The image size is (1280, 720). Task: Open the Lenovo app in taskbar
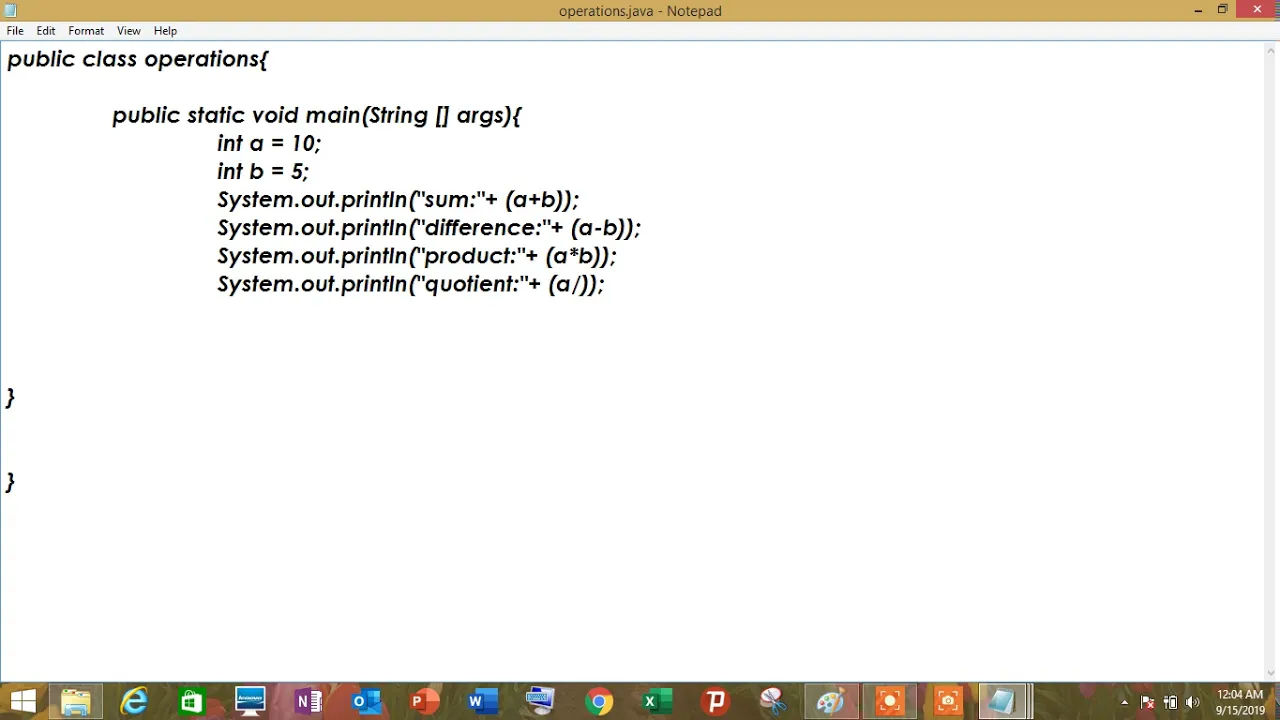(x=250, y=701)
